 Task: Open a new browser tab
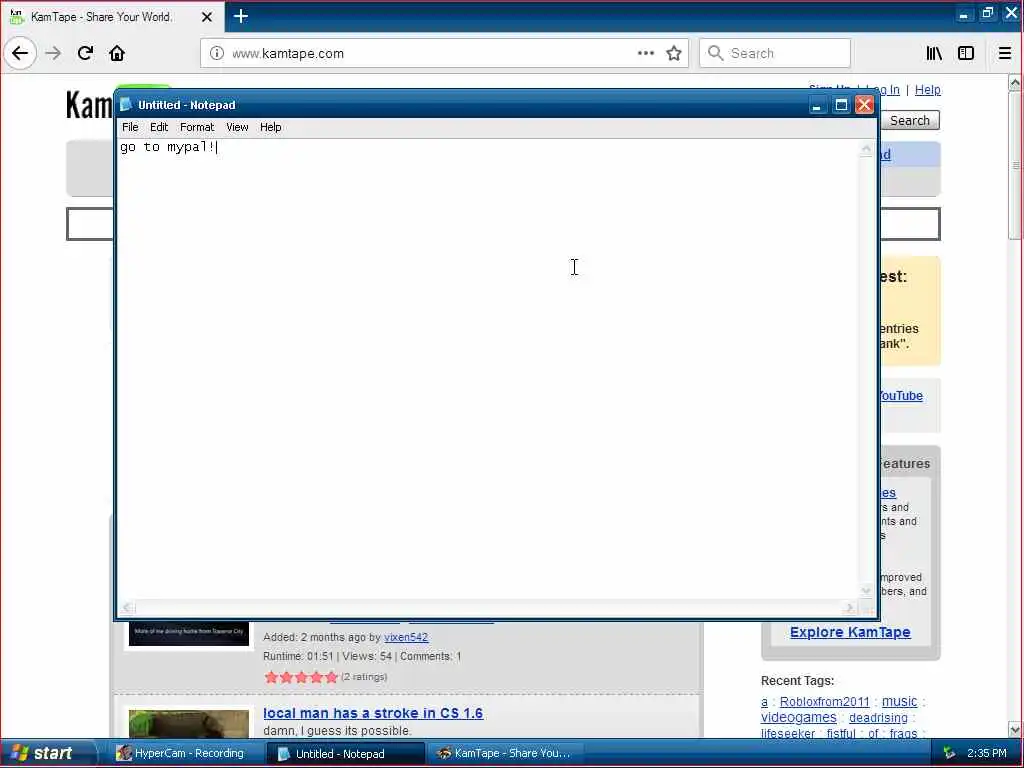click(240, 16)
